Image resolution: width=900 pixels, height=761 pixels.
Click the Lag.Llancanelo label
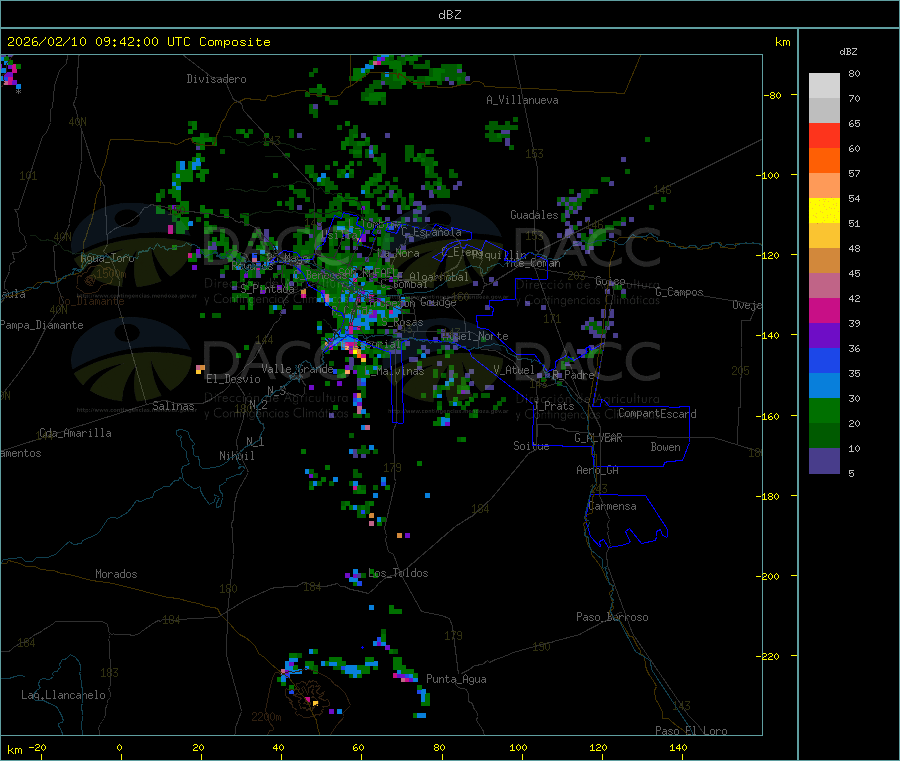point(64,695)
